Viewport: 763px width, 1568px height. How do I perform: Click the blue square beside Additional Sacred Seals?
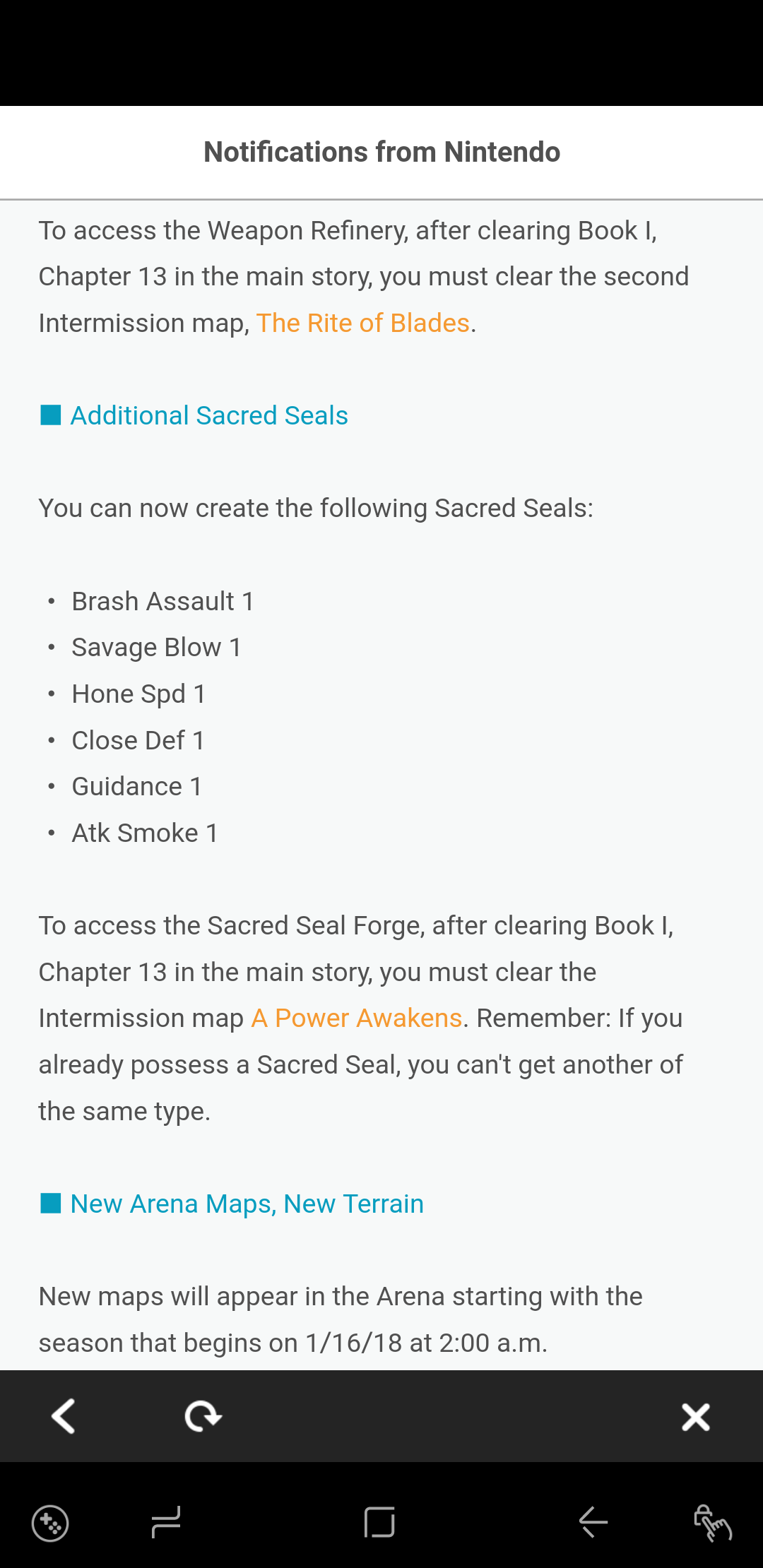51,415
